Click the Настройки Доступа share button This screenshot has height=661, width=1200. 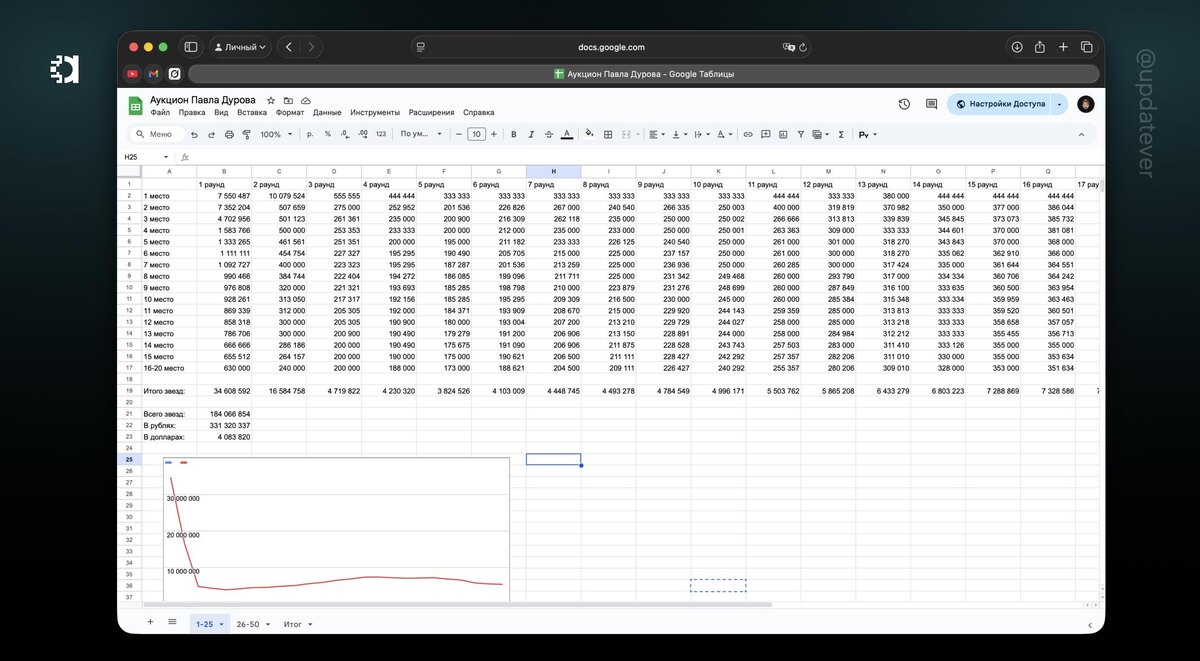tap(1000, 104)
